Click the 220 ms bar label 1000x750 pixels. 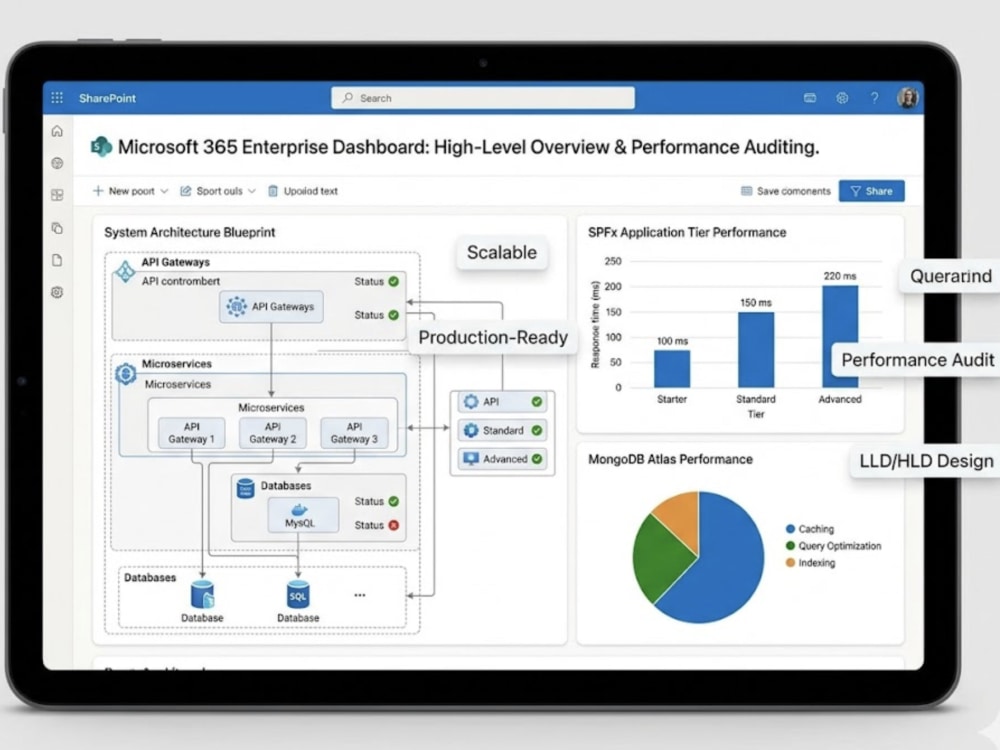[x=839, y=276]
